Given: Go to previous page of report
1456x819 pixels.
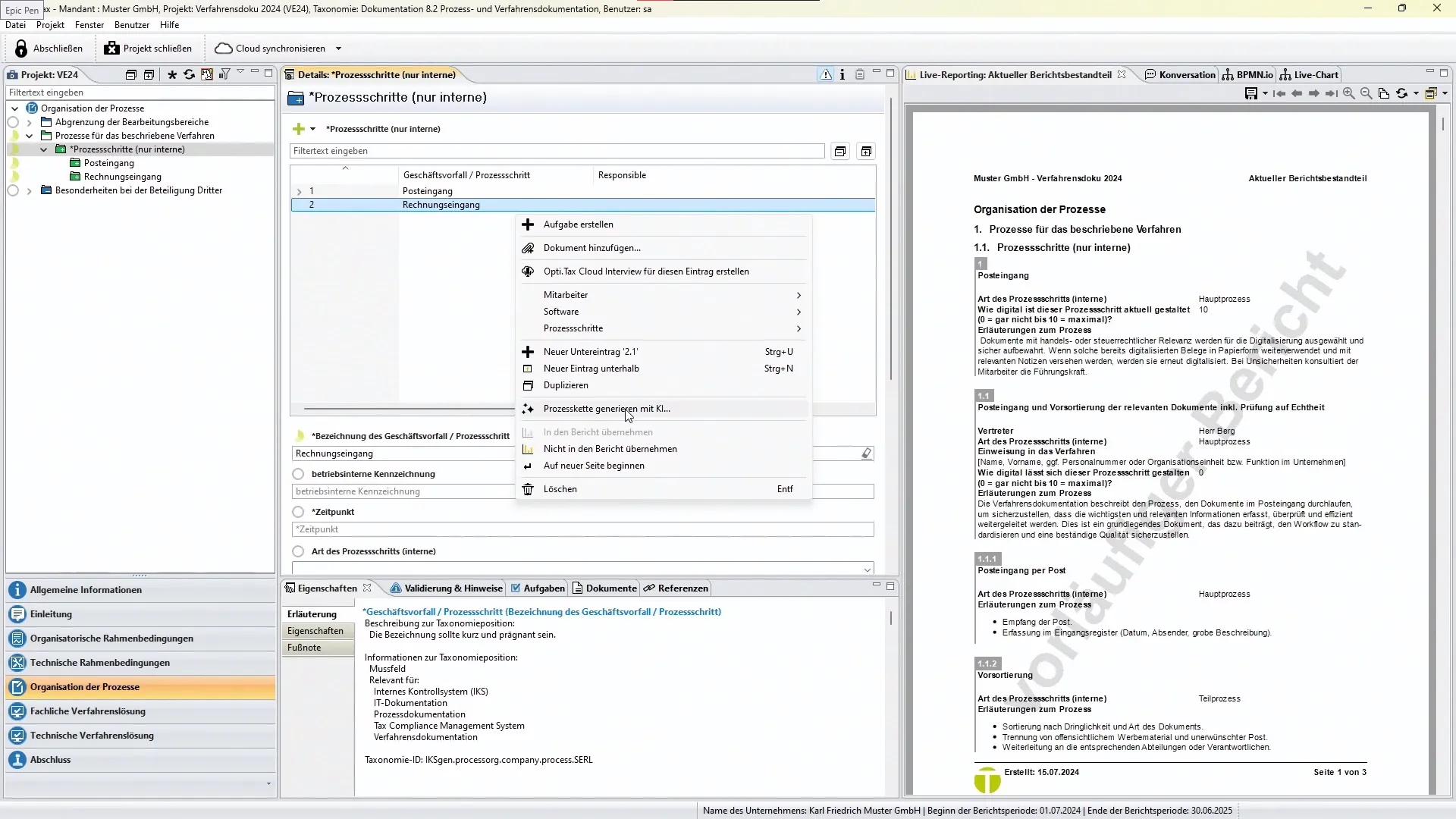Looking at the screenshot, I should (1297, 93).
